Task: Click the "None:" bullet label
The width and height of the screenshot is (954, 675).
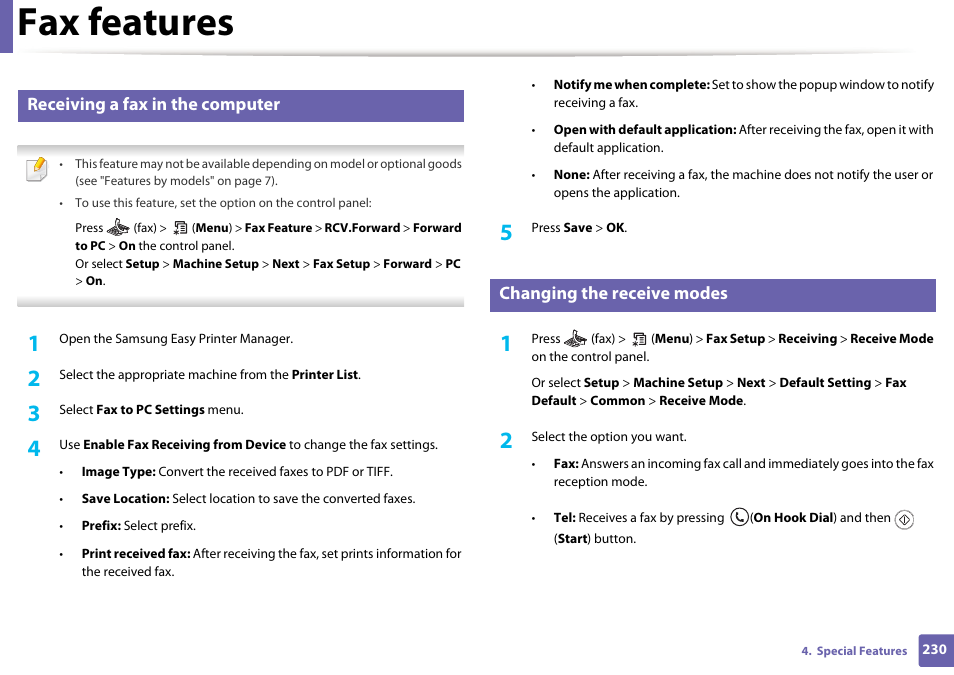Action: click(571, 175)
